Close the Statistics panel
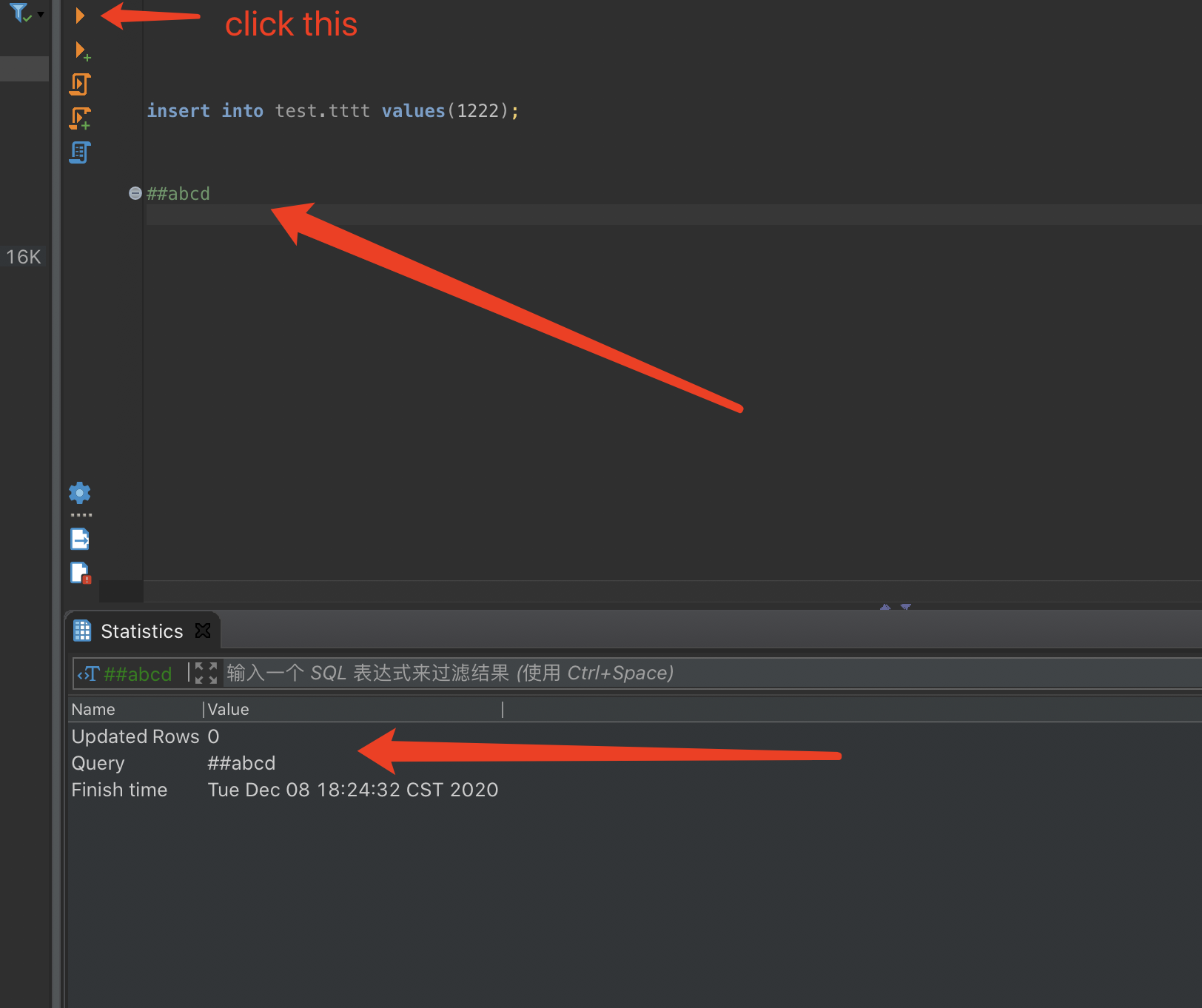 tap(203, 631)
